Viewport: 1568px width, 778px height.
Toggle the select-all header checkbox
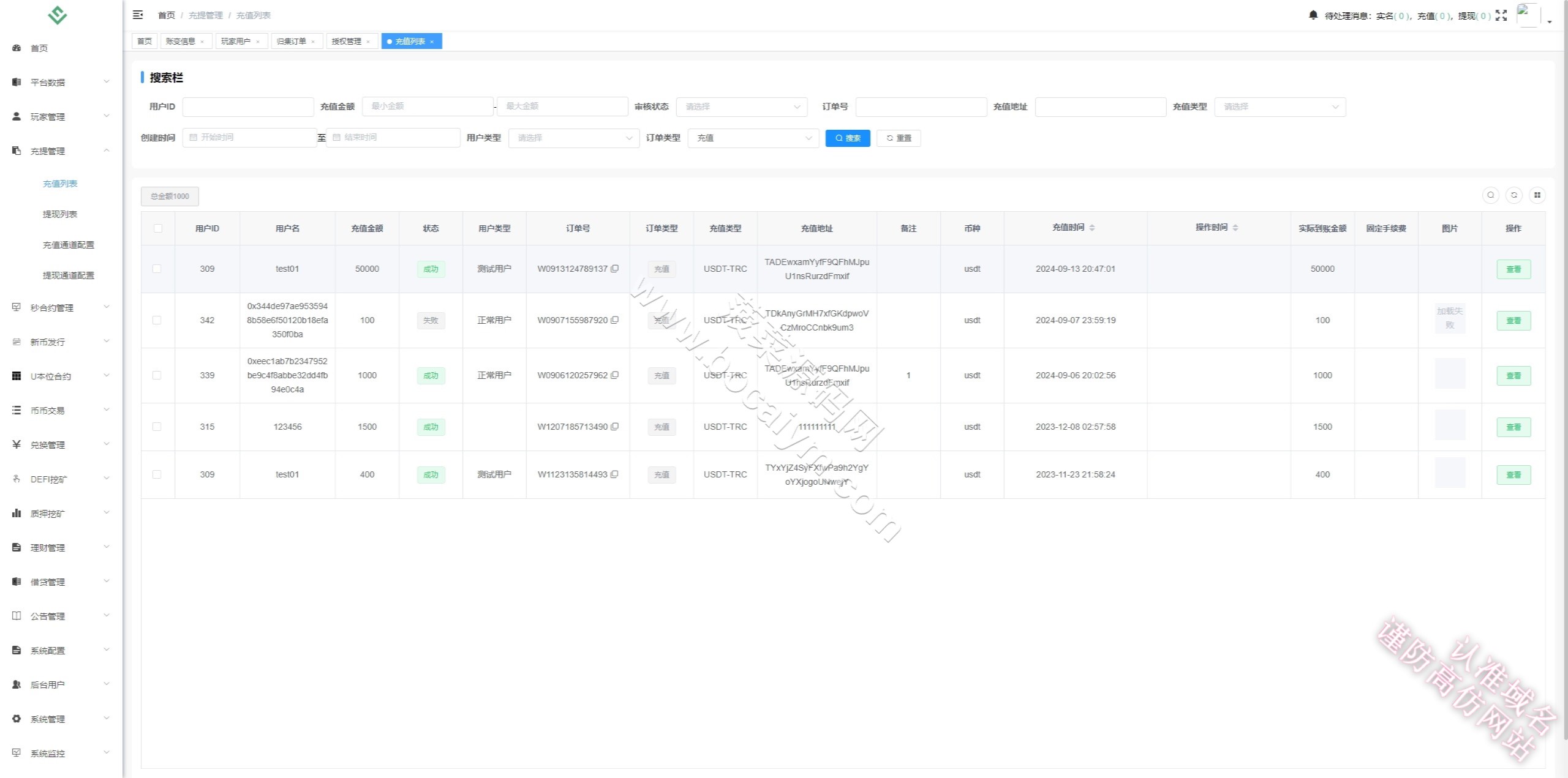(158, 228)
